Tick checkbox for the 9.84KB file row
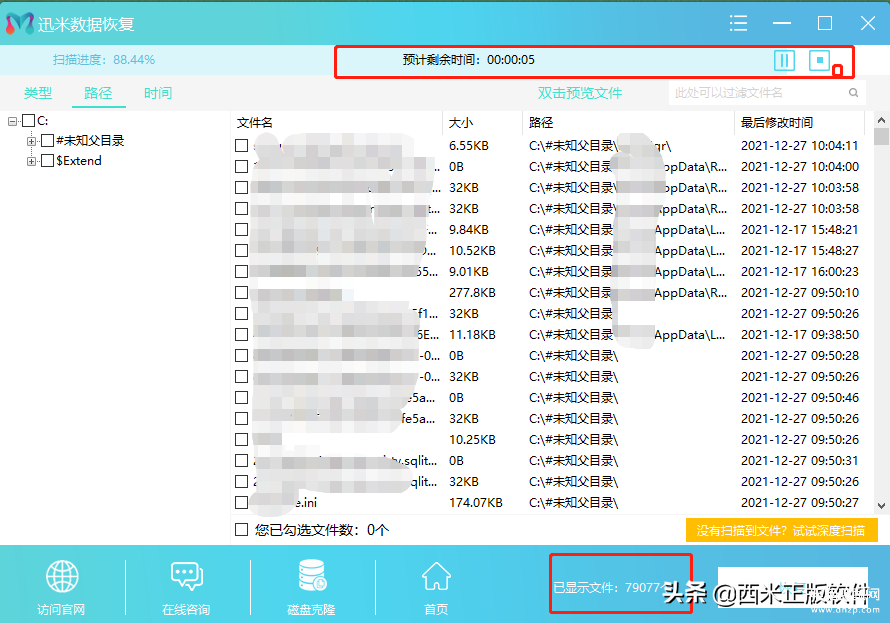The height and width of the screenshot is (623, 890). (x=241, y=230)
